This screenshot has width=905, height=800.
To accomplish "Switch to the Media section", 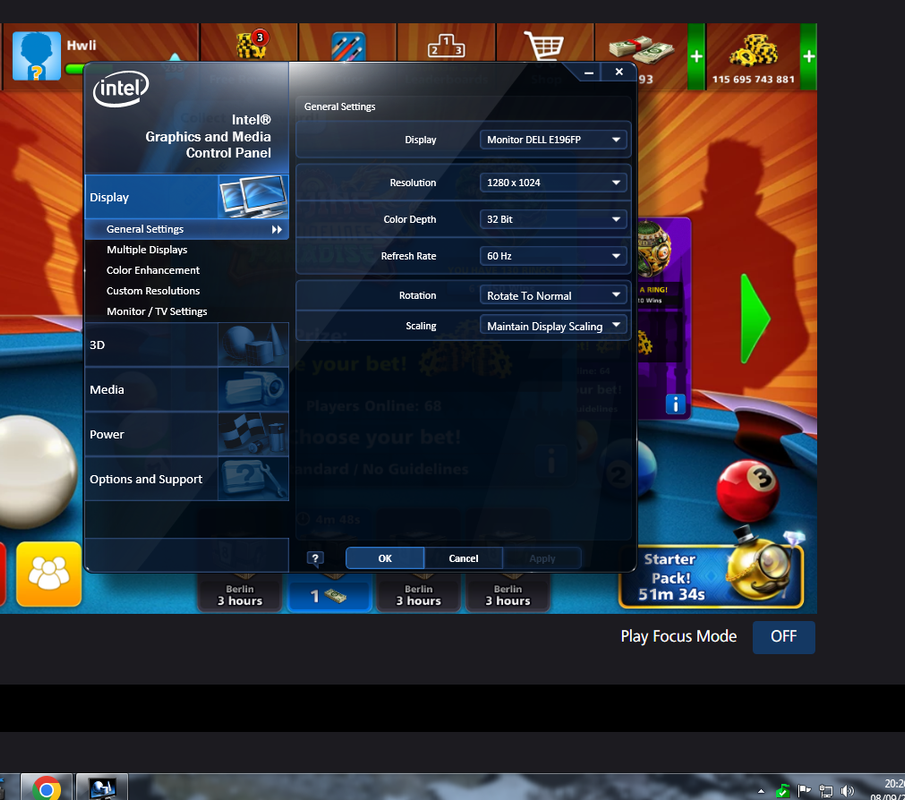I will pos(186,390).
